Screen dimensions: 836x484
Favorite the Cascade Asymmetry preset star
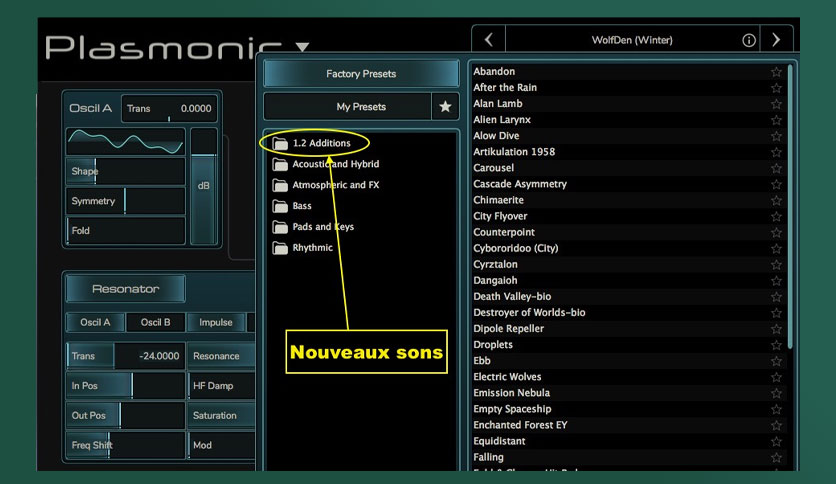[x=776, y=184]
